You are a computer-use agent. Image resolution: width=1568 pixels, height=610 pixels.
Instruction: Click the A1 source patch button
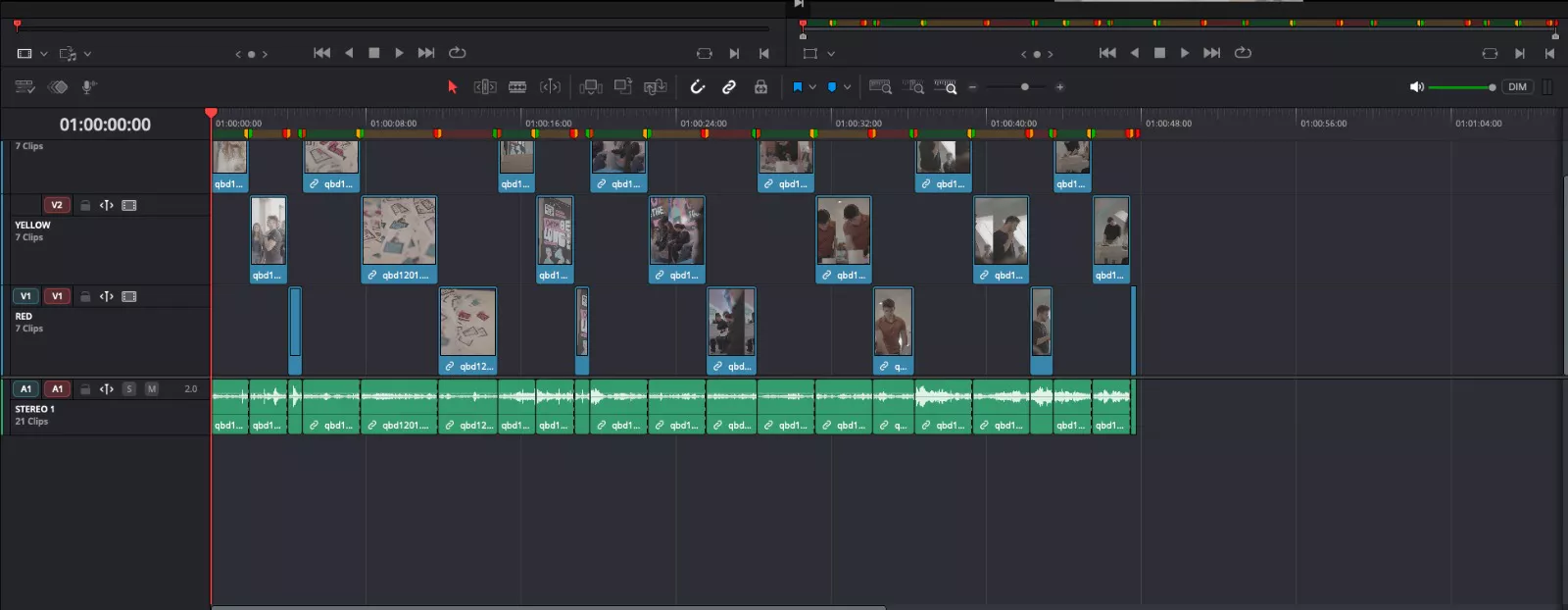click(26, 389)
